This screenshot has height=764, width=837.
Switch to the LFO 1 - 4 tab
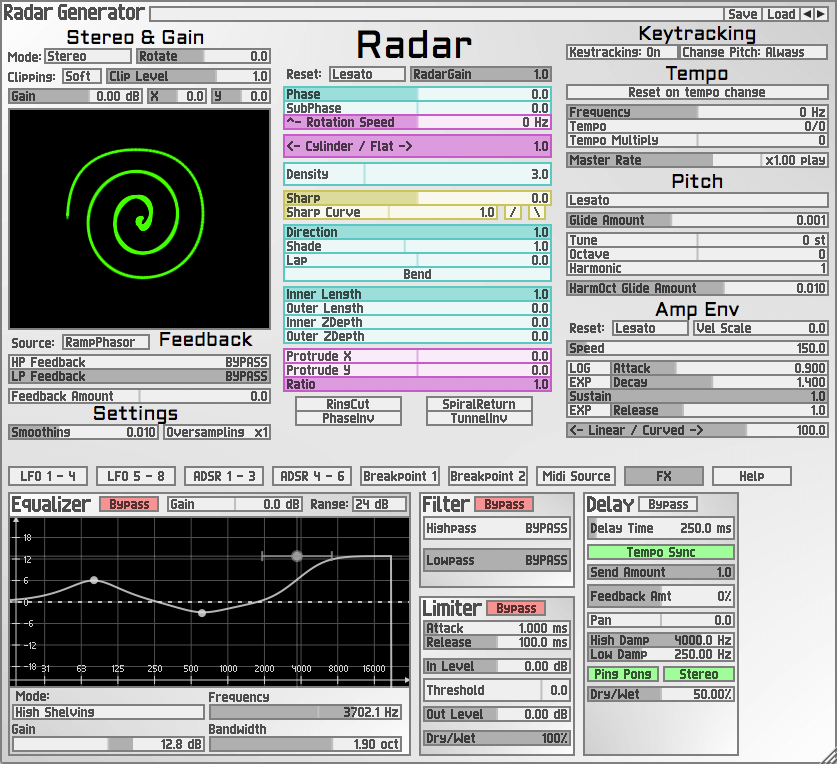point(47,476)
